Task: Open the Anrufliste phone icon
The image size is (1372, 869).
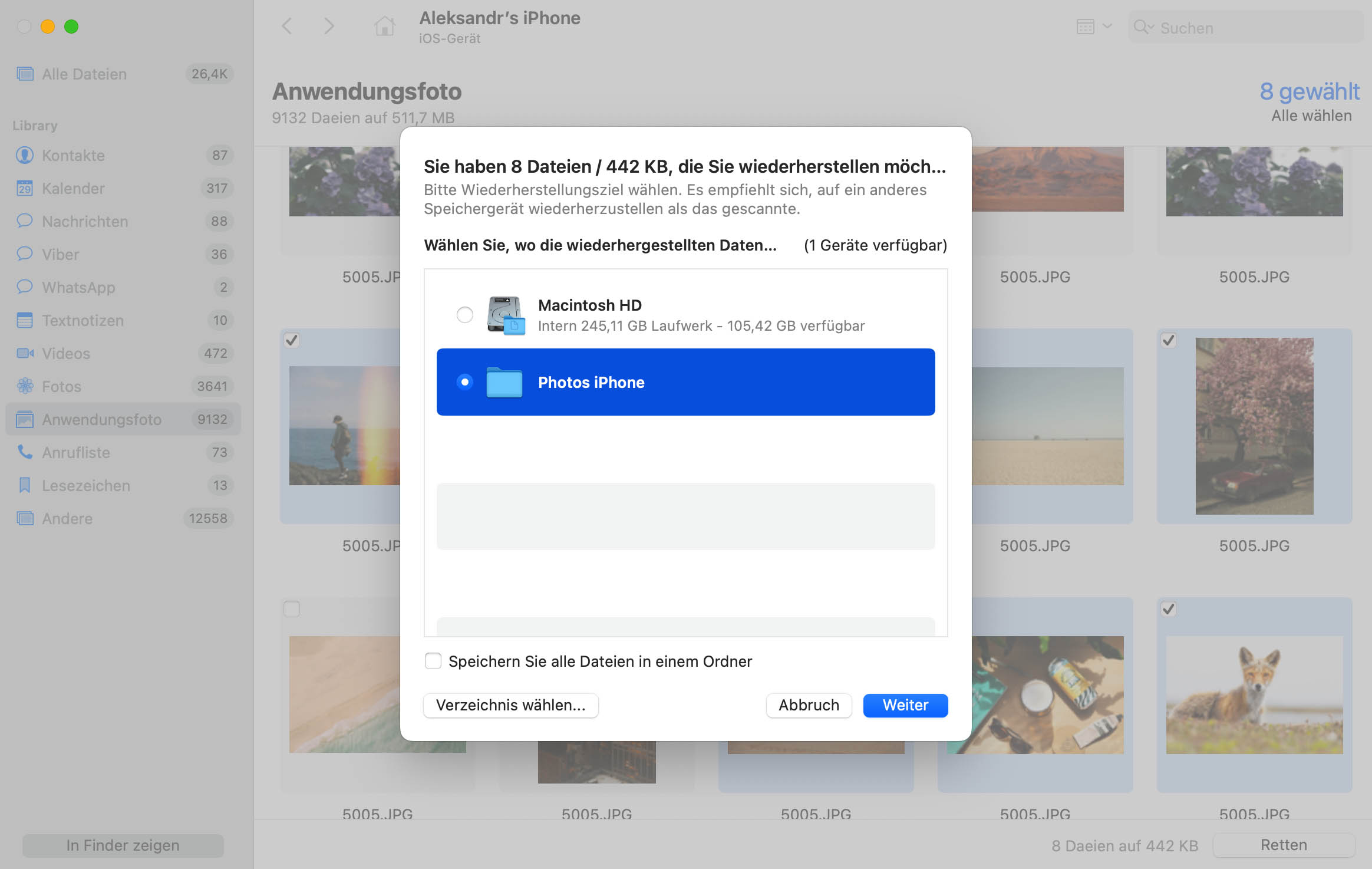Action: 25,452
